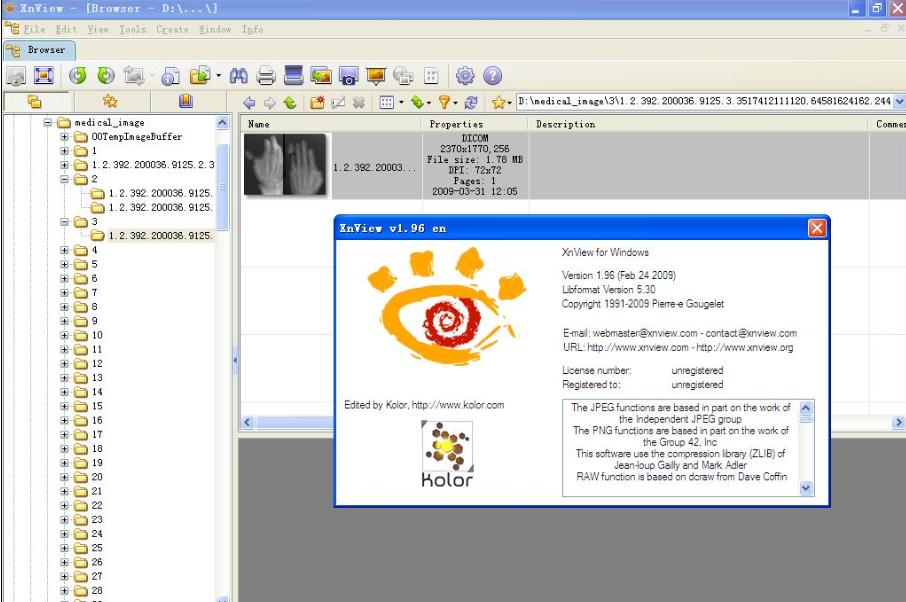Select the 00TempImageBuffer folder

(137, 137)
